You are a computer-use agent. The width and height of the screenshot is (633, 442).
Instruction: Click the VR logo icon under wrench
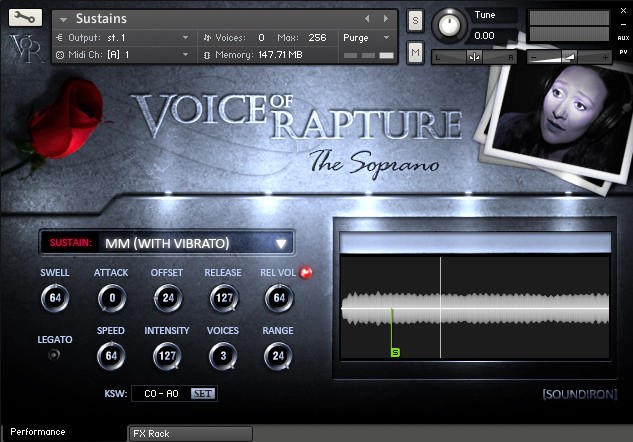(x=26, y=48)
